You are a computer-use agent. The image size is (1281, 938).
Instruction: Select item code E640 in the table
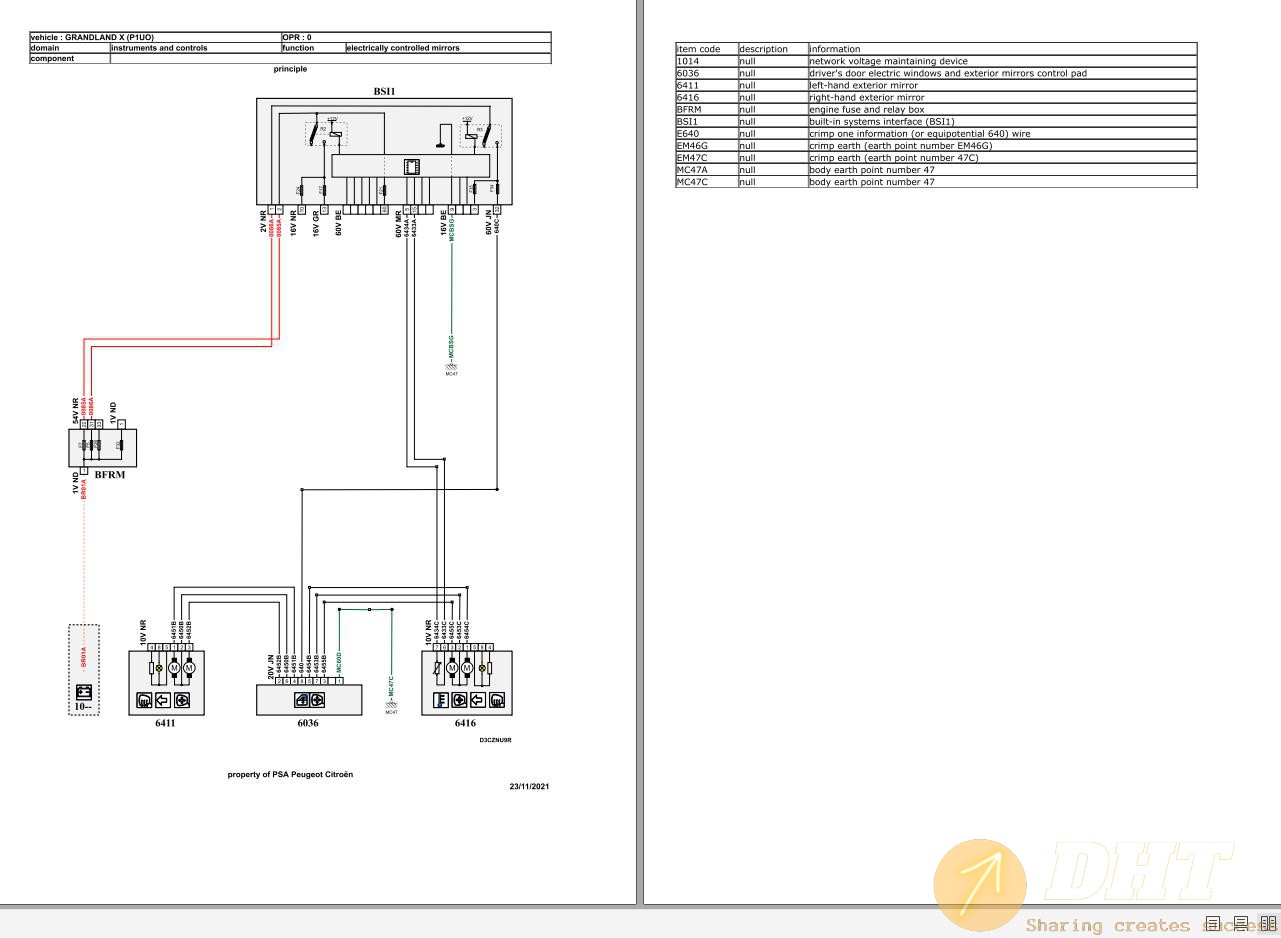706,133
